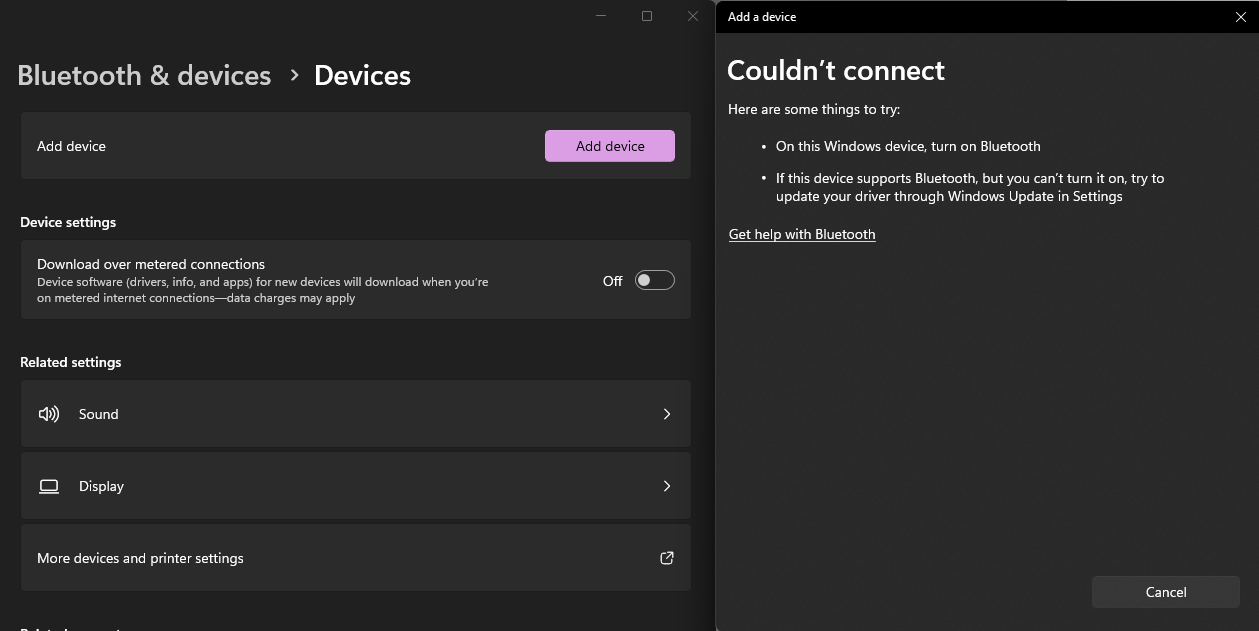Toggle Download over metered connections switch
This screenshot has height=631, width=1259.
coord(655,281)
